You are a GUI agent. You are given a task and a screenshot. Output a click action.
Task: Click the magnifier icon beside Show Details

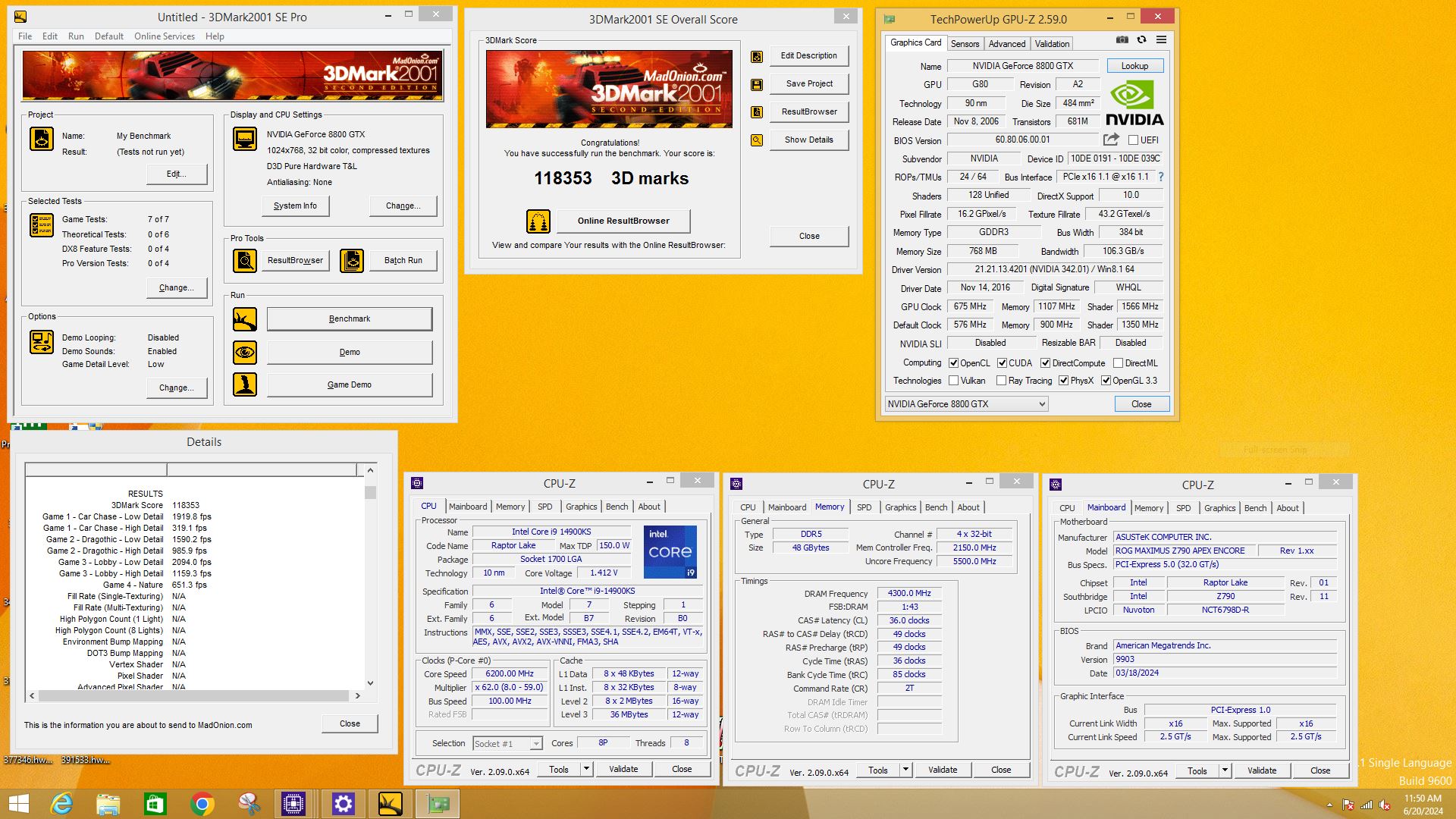757,140
